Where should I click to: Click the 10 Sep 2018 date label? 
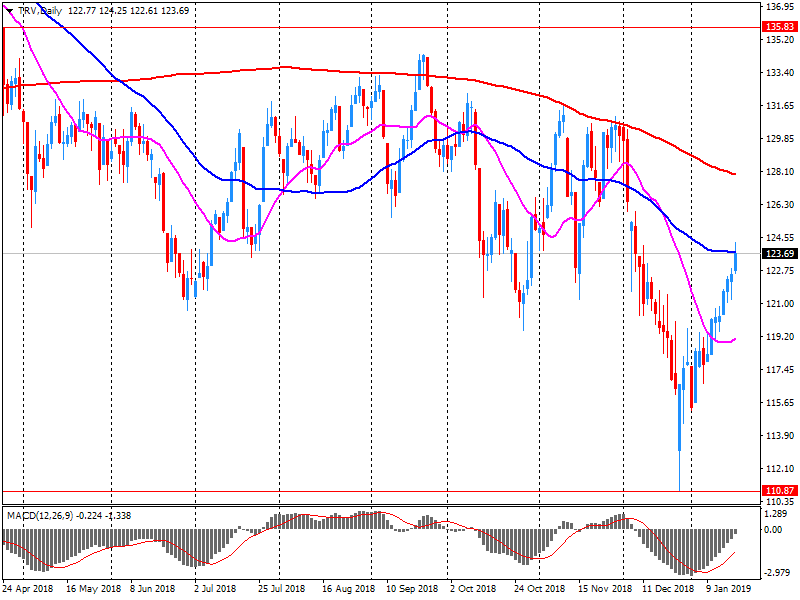pyautogui.click(x=412, y=589)
